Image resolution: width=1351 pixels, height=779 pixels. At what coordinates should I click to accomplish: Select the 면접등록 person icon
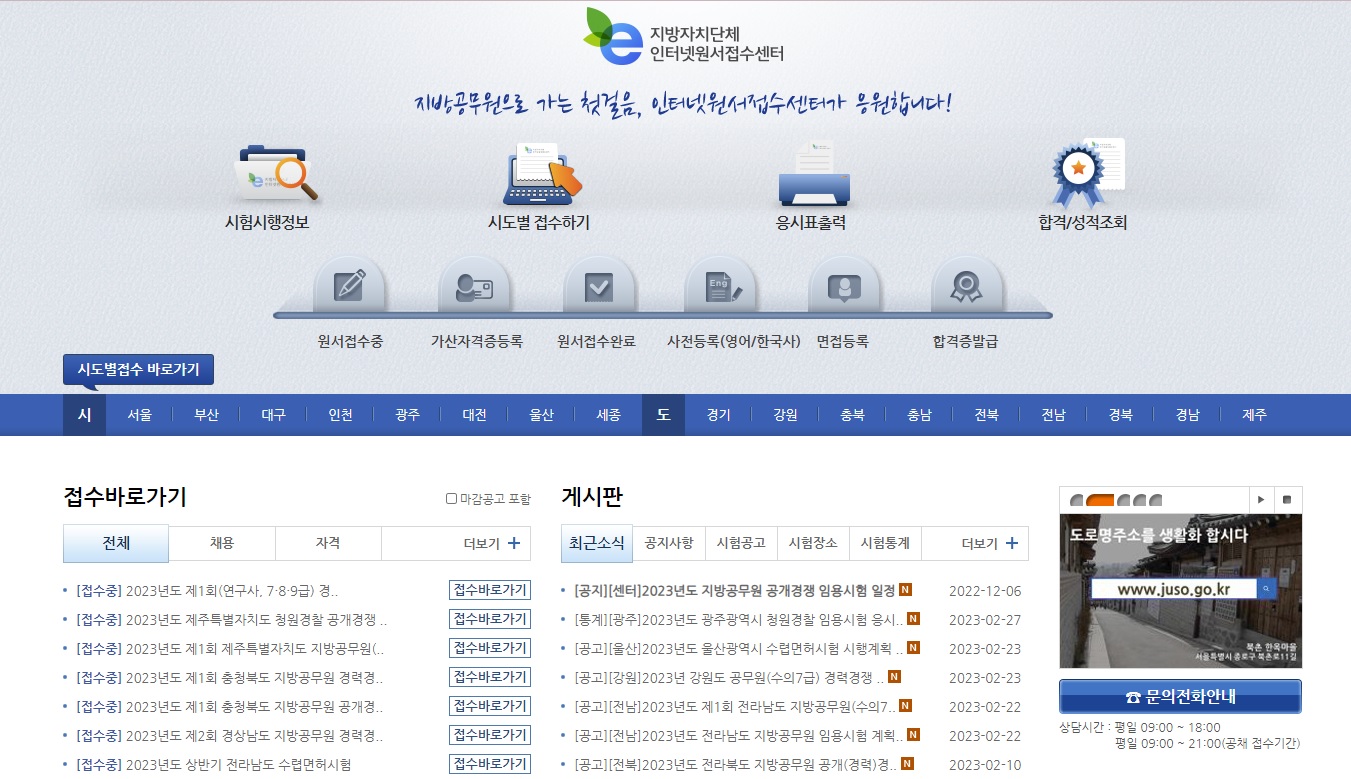click(x=844, y=285)
